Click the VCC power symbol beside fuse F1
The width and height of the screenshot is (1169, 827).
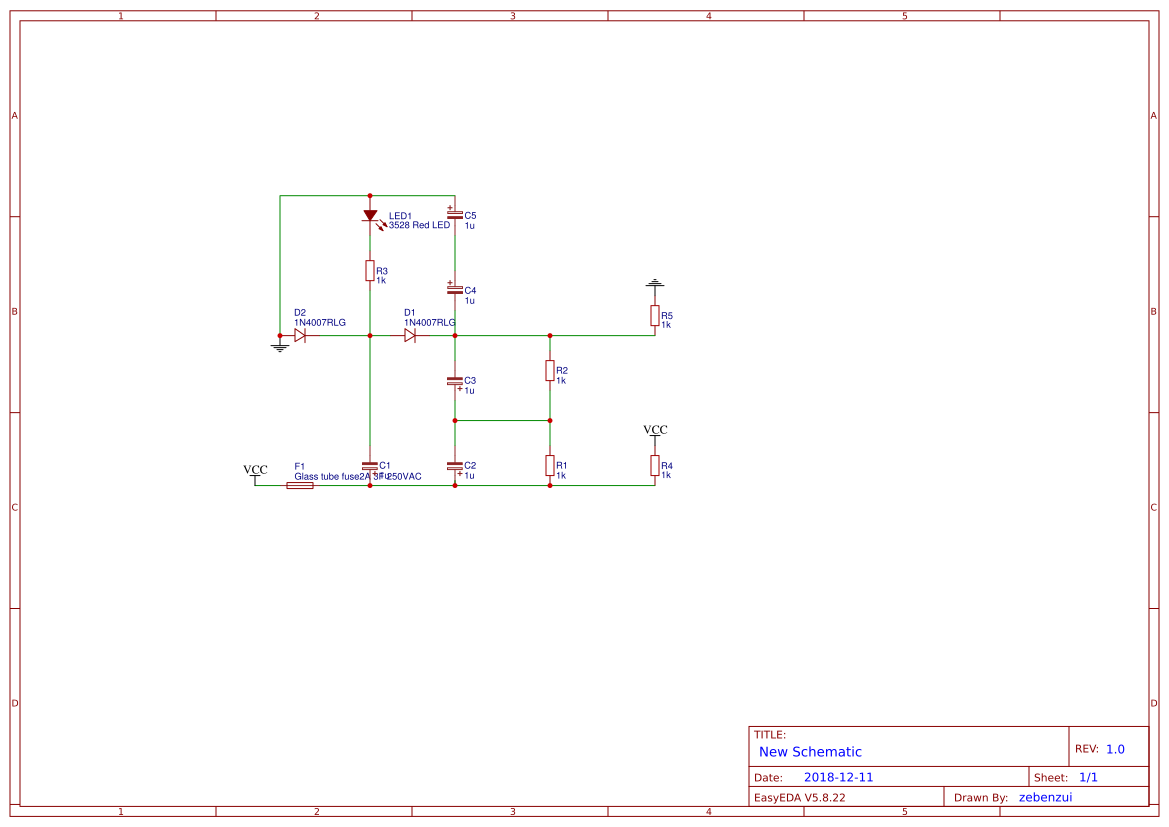pyautogui.click(x=256, y=471)
